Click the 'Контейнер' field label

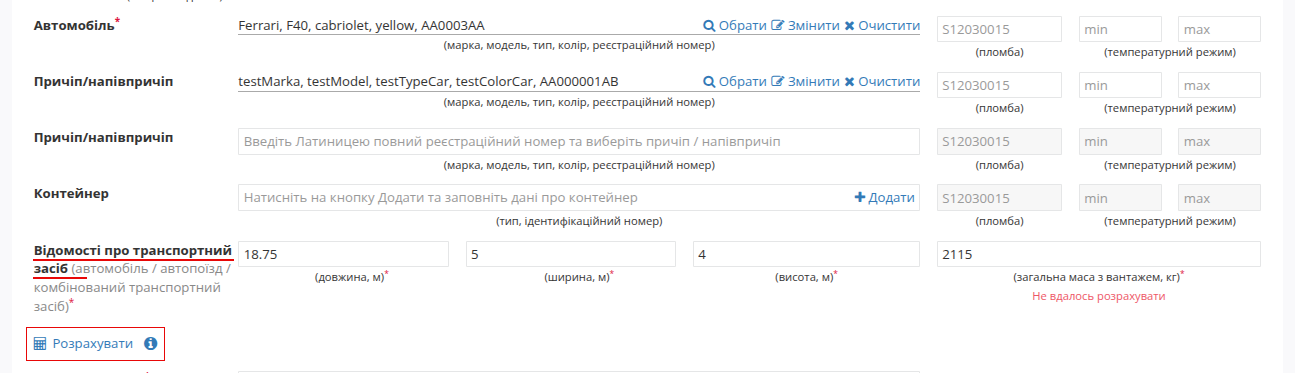point(71,193)
